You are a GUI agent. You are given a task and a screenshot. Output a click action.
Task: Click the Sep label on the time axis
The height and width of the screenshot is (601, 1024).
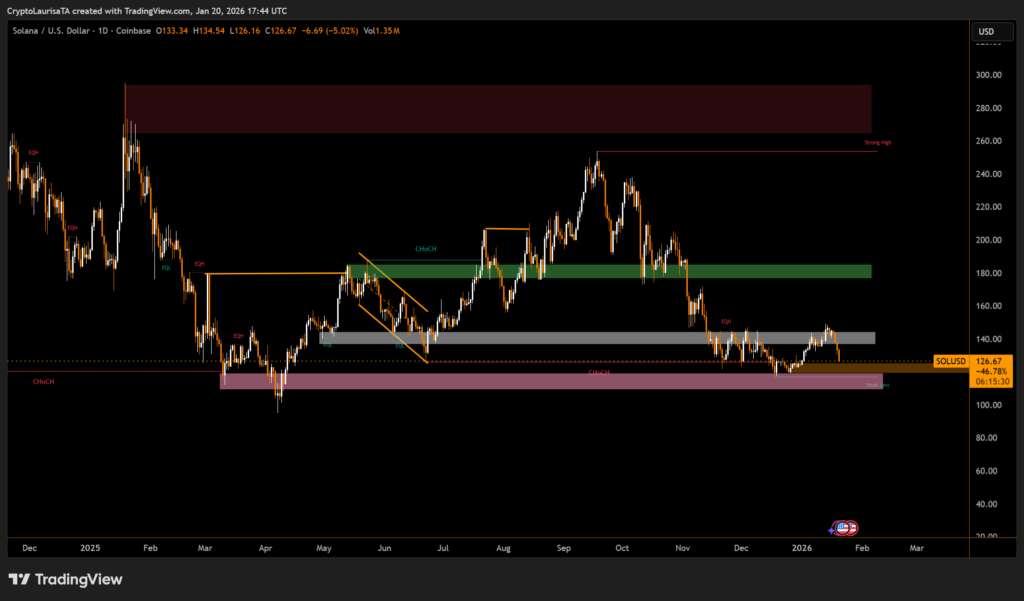pos(563,548)
